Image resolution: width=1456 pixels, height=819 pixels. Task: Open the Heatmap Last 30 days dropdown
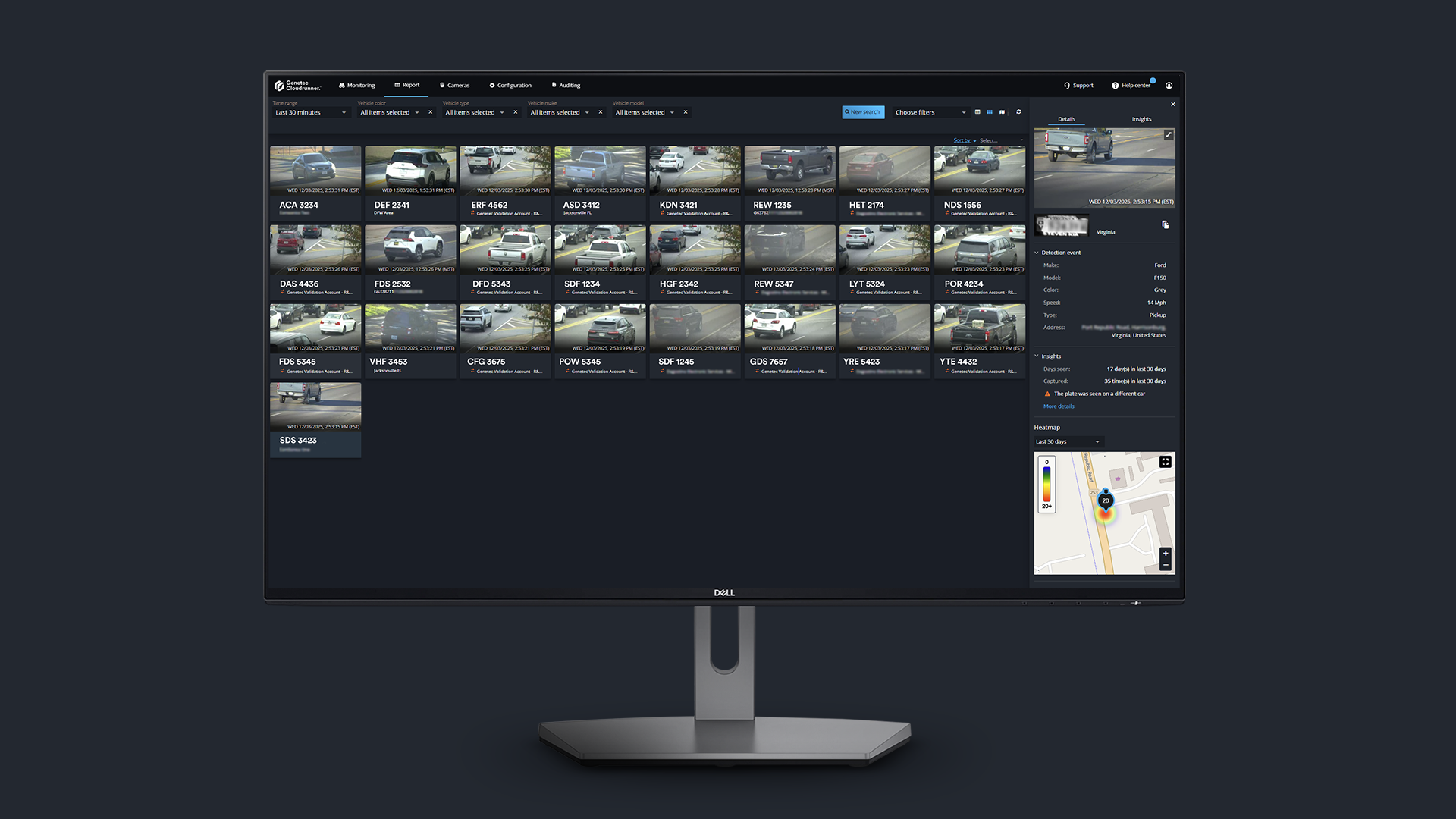pyautogui.click(x=1068, y=441)
